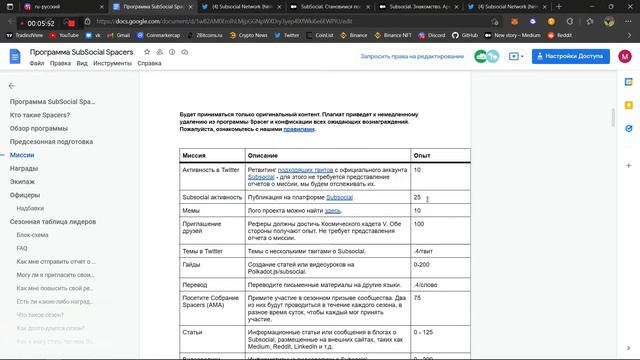Open the Google Tasks side panel icon
640x360 pixels.
coord(629,129)
